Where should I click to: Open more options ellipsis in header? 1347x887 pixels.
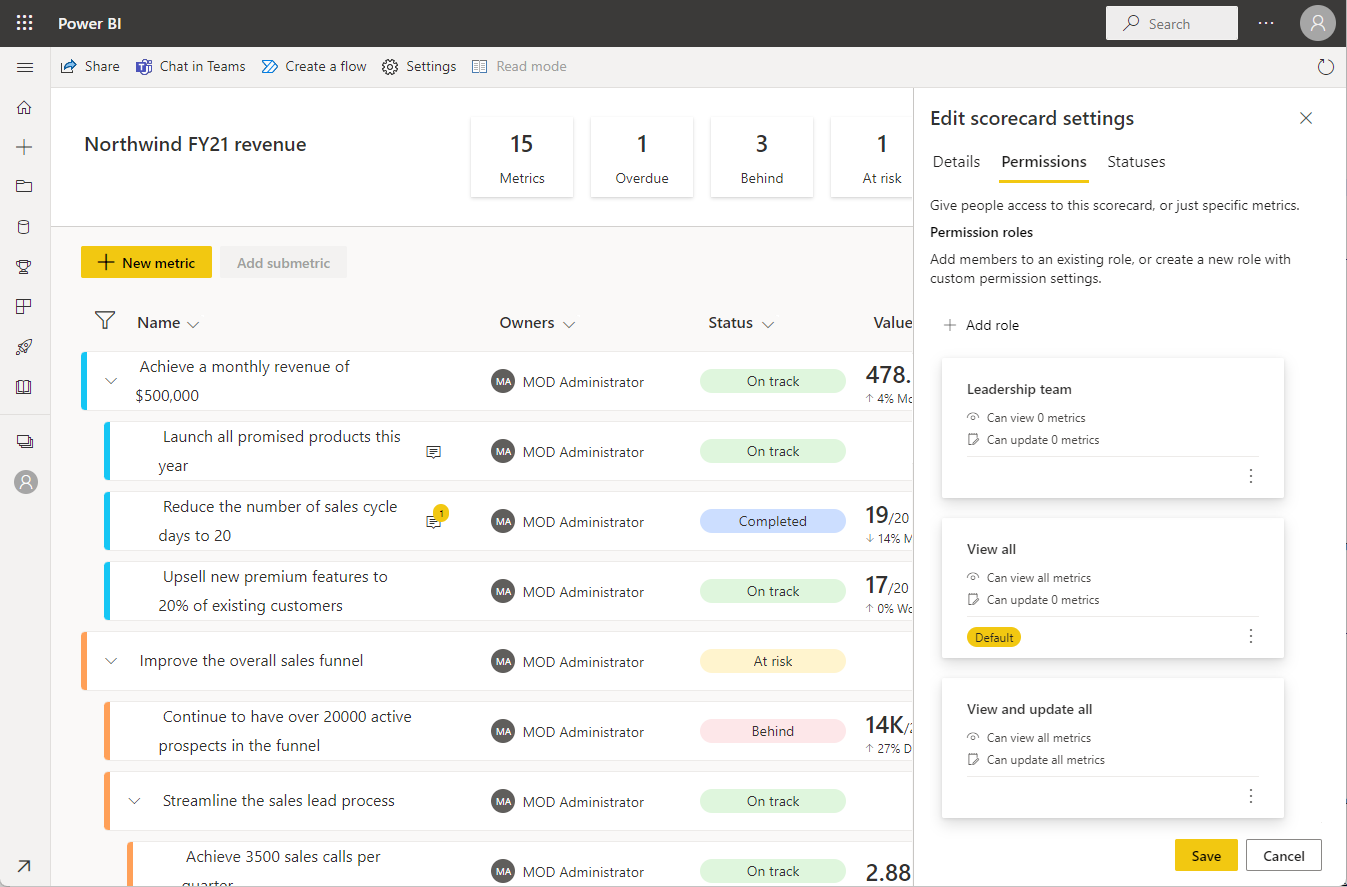point(1266,23)
